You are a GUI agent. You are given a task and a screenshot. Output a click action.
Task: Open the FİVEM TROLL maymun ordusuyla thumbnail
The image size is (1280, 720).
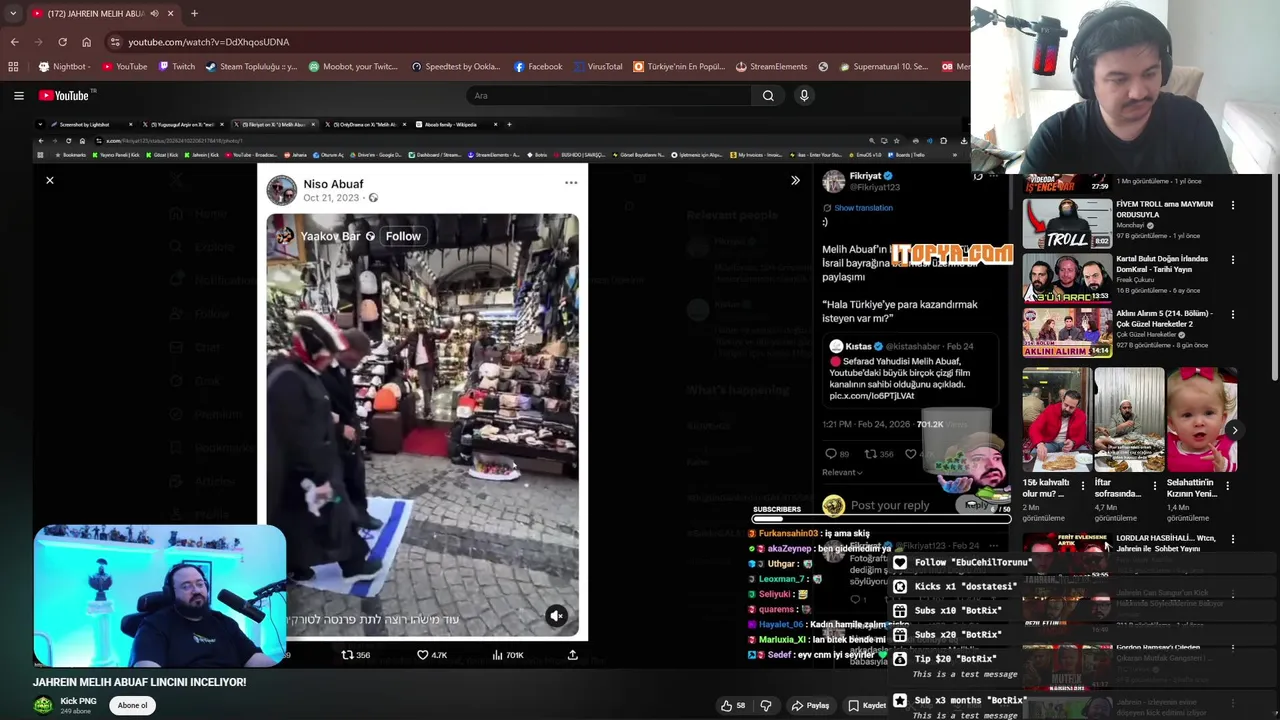1067,223
